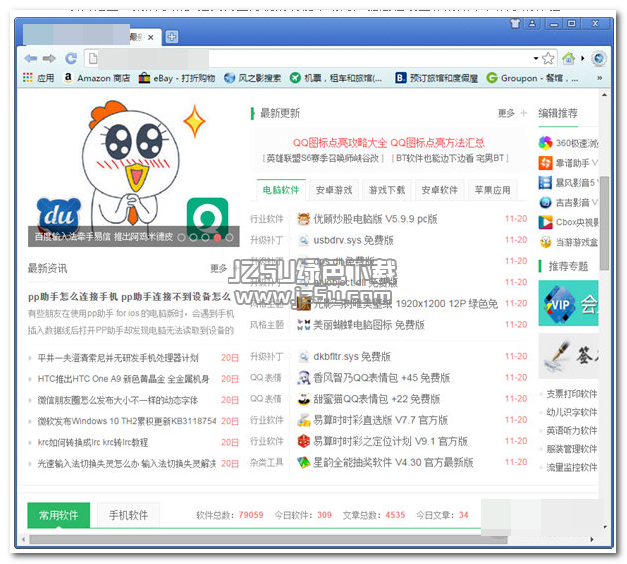Click the 易算时时彩直选版 icon
627x564 pixels.
coord(304,420)
